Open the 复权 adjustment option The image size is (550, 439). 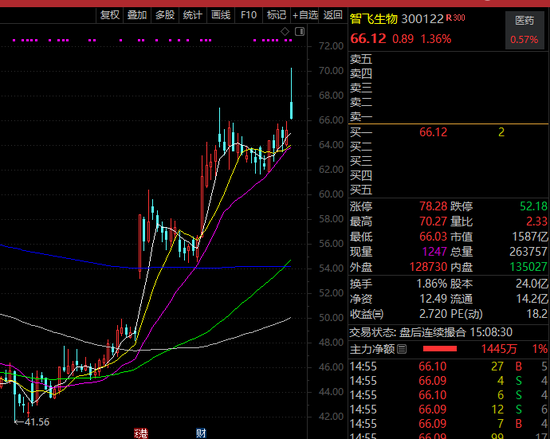pyautogui.click(x=110, y=15)
